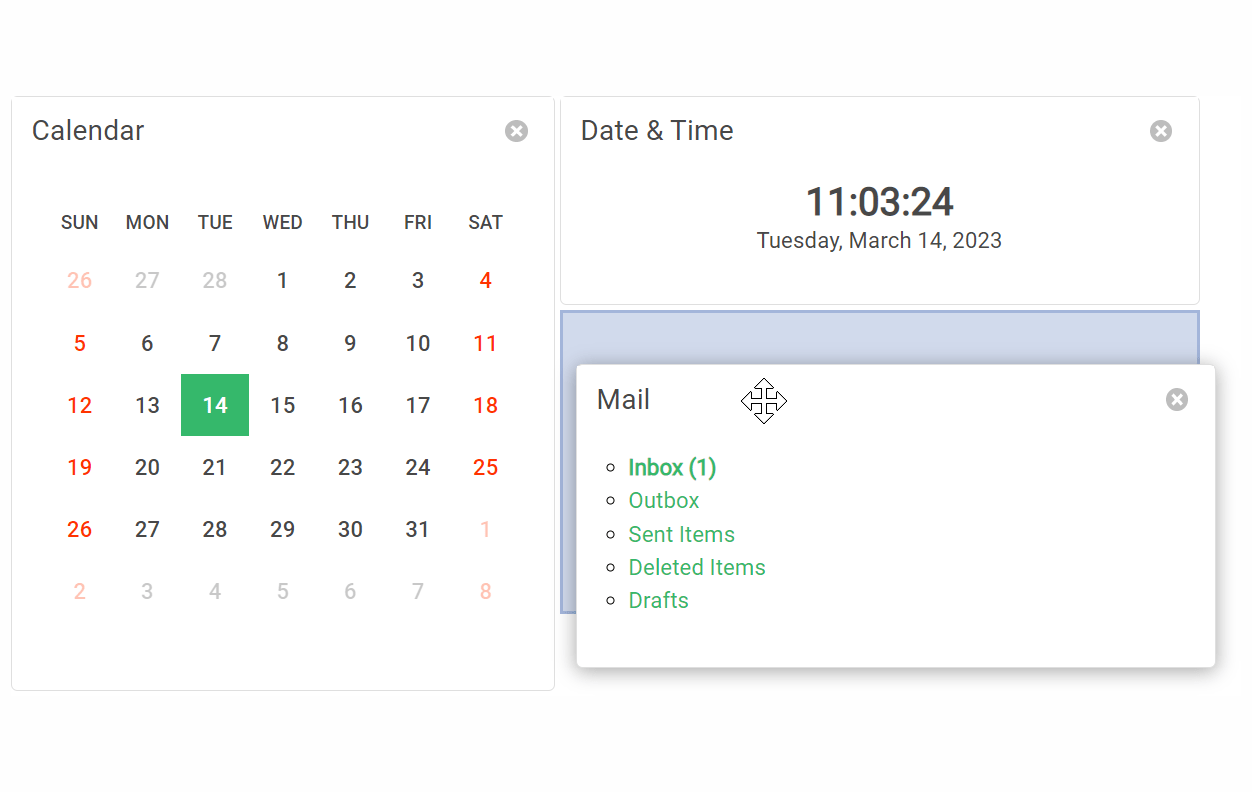Select March 22 in calendar
This screenshot has width=1252, height=792.
(283, 467)
